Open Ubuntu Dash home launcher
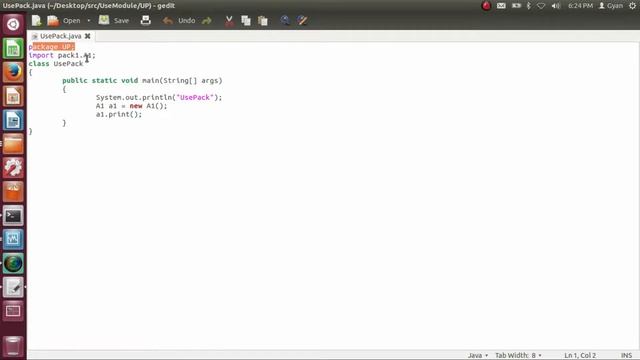The image size is (640, 360). pyautogui.click(x=13, y=24)
